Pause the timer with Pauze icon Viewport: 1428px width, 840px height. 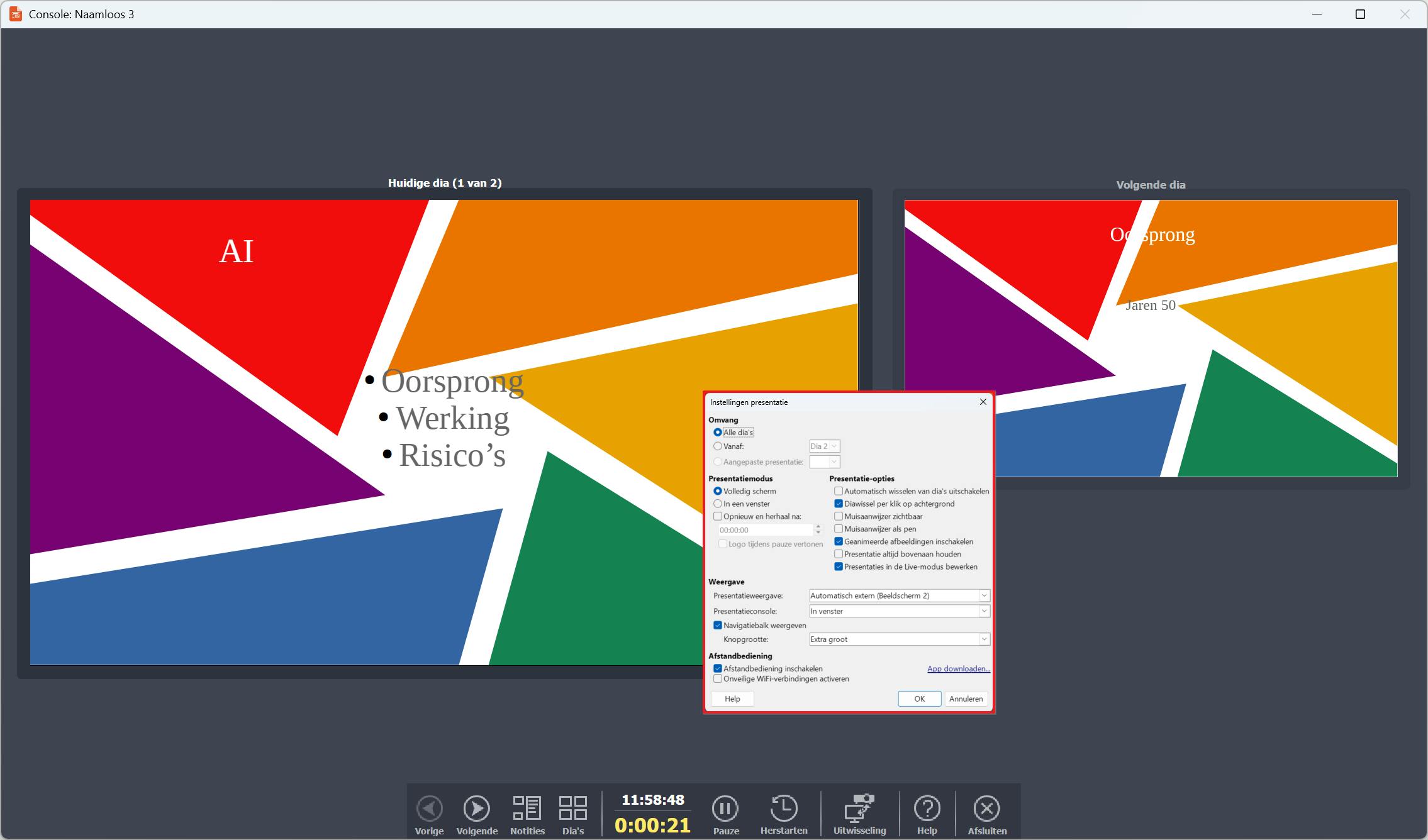(x=725, y=809)
